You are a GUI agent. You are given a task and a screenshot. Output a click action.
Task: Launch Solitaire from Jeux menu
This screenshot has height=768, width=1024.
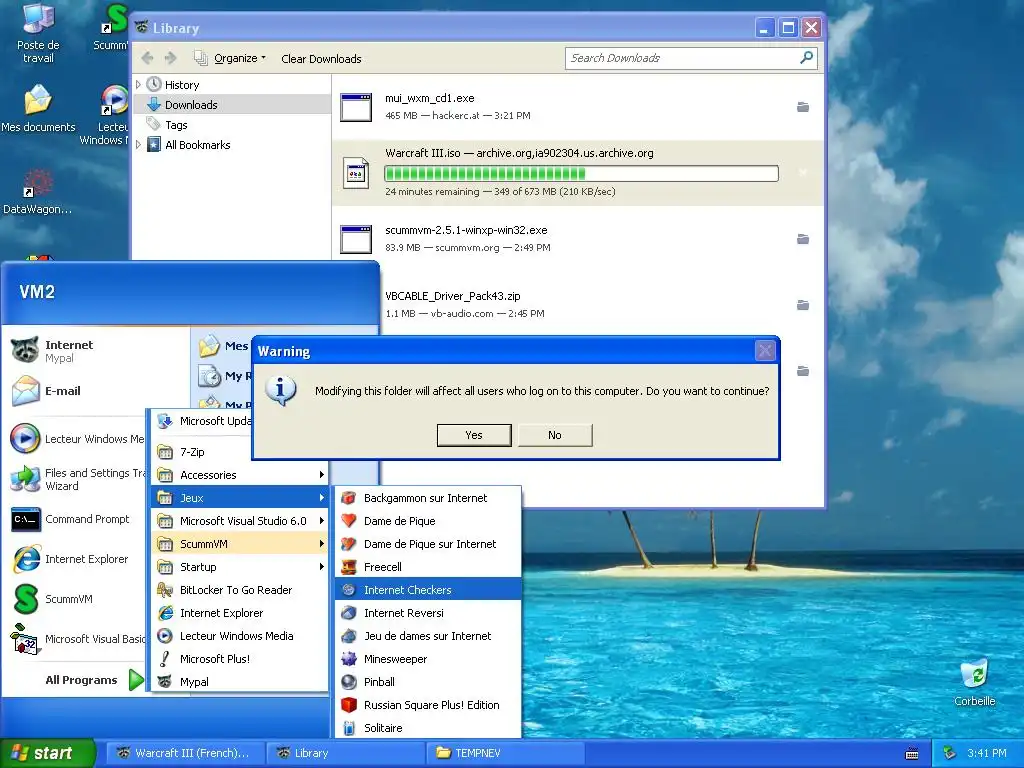pos(428,728)
